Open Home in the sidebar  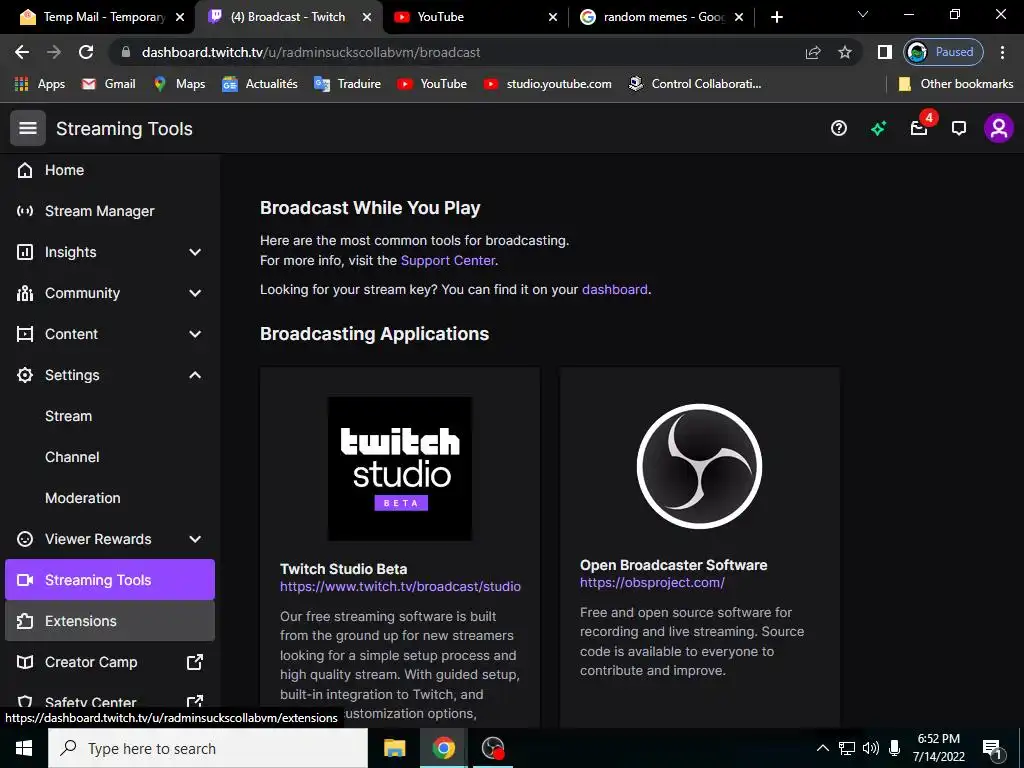click(108, 170)
